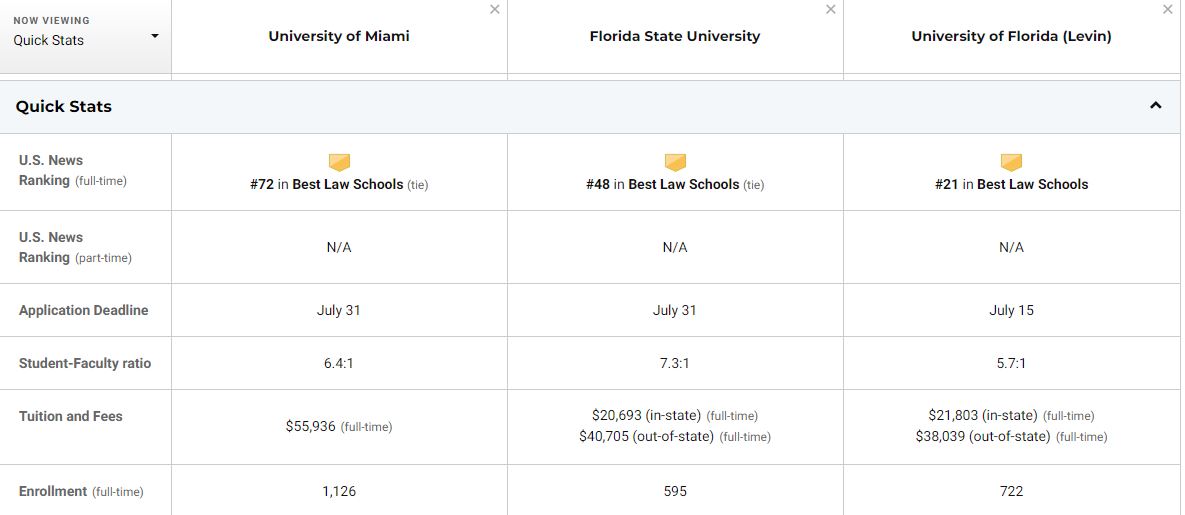Click University of Miami ranking badge icon
This screenshot has height=515, width=1185.
pyautogui.click(x=339, y=162)
